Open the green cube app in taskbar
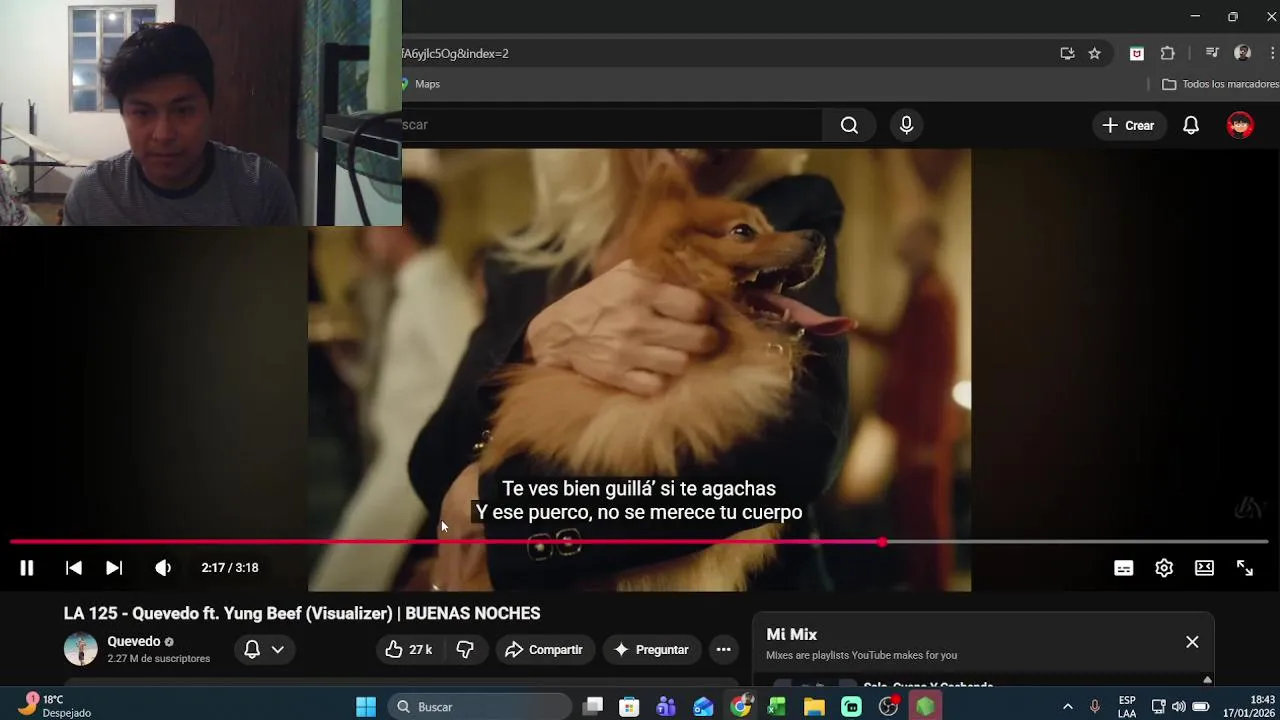This screenshot has width=1280, height=720. pos(925,707)
